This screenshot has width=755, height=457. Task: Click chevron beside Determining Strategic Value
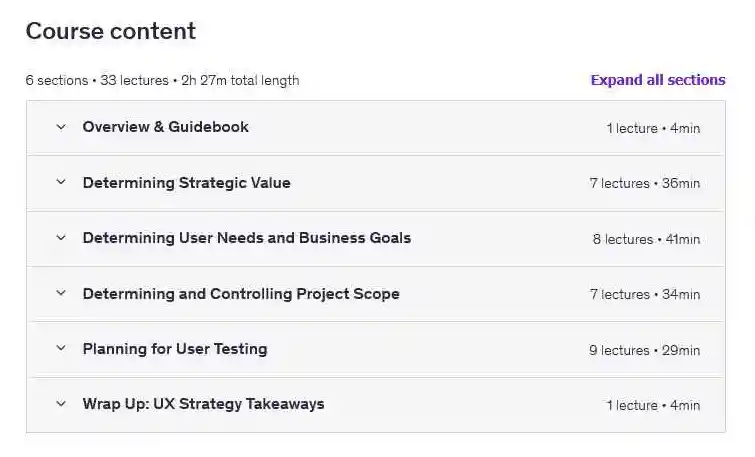pos(61,183)
